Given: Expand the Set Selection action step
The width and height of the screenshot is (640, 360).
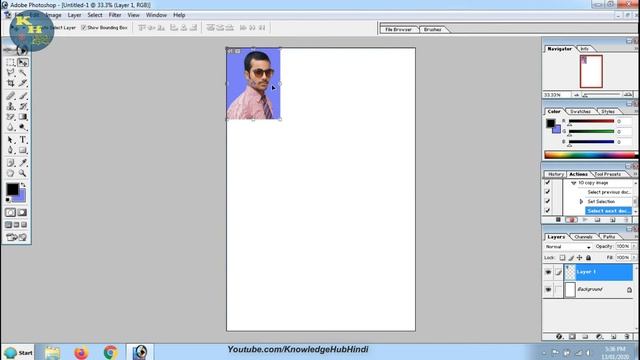Looking at the screenshot, I should (x=581, y=202).
